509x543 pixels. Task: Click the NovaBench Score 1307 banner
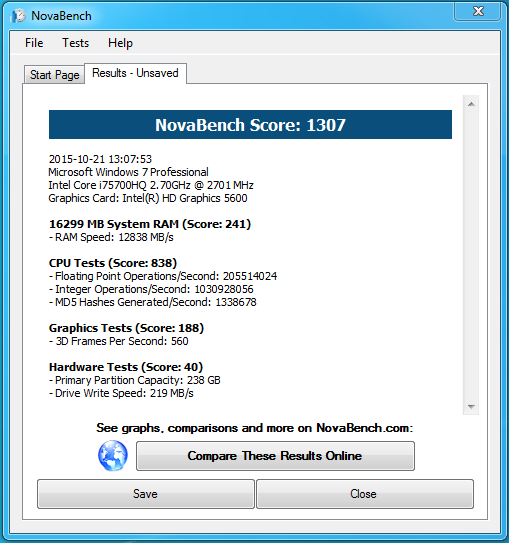click(x=250, y=125)
